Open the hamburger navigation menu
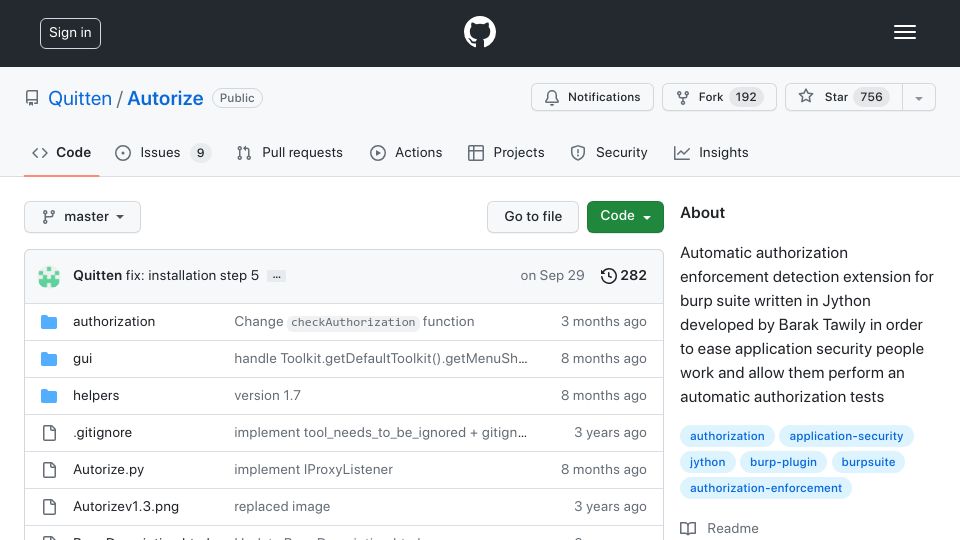Screen dimensions: 960x540 click(x=904, y=32)
